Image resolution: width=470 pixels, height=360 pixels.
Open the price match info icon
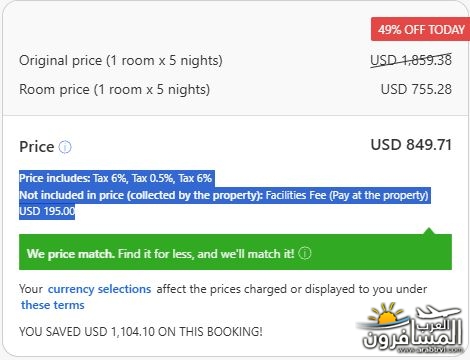pyautogui.click(x=304, y=253)
